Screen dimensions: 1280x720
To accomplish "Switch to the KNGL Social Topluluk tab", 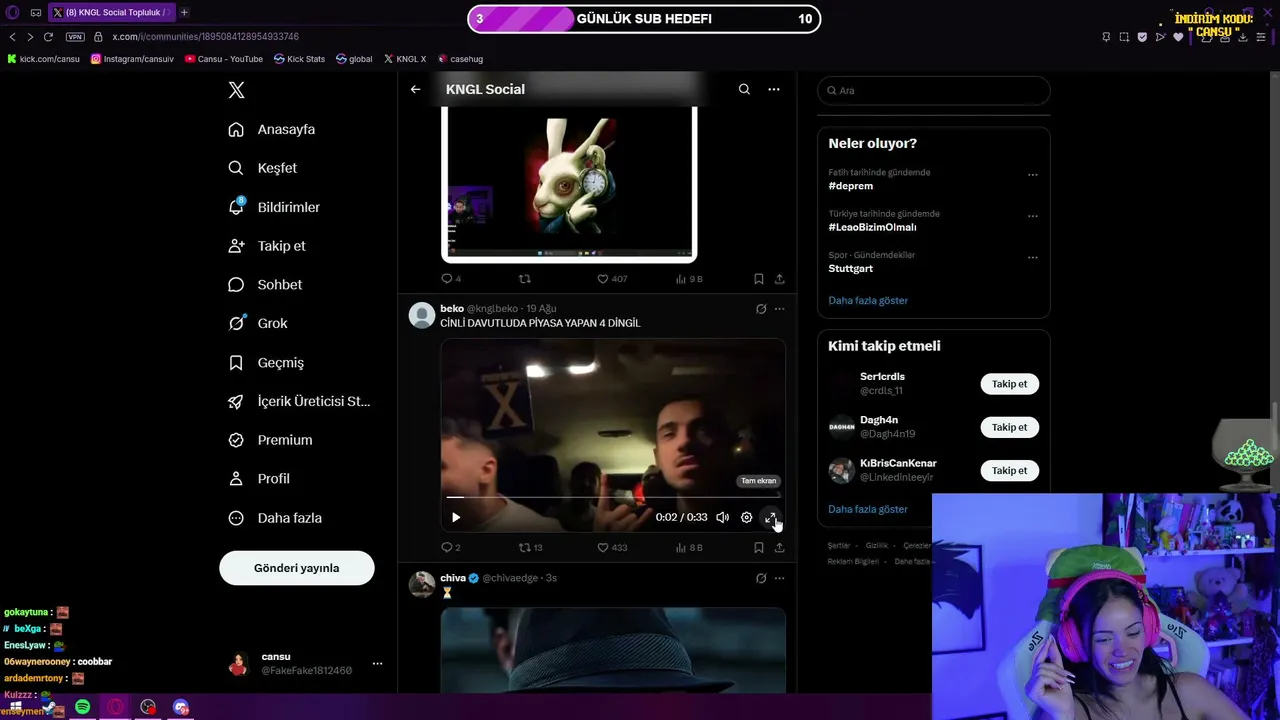I will pos(112,12).
